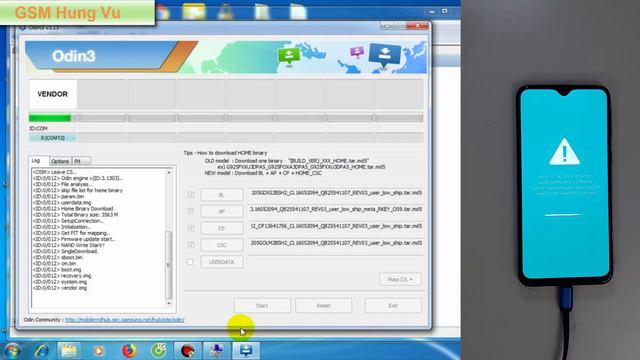Click the CP file path field
The width and height of the screenshot is (640, 360).
(x=336, y=226)
